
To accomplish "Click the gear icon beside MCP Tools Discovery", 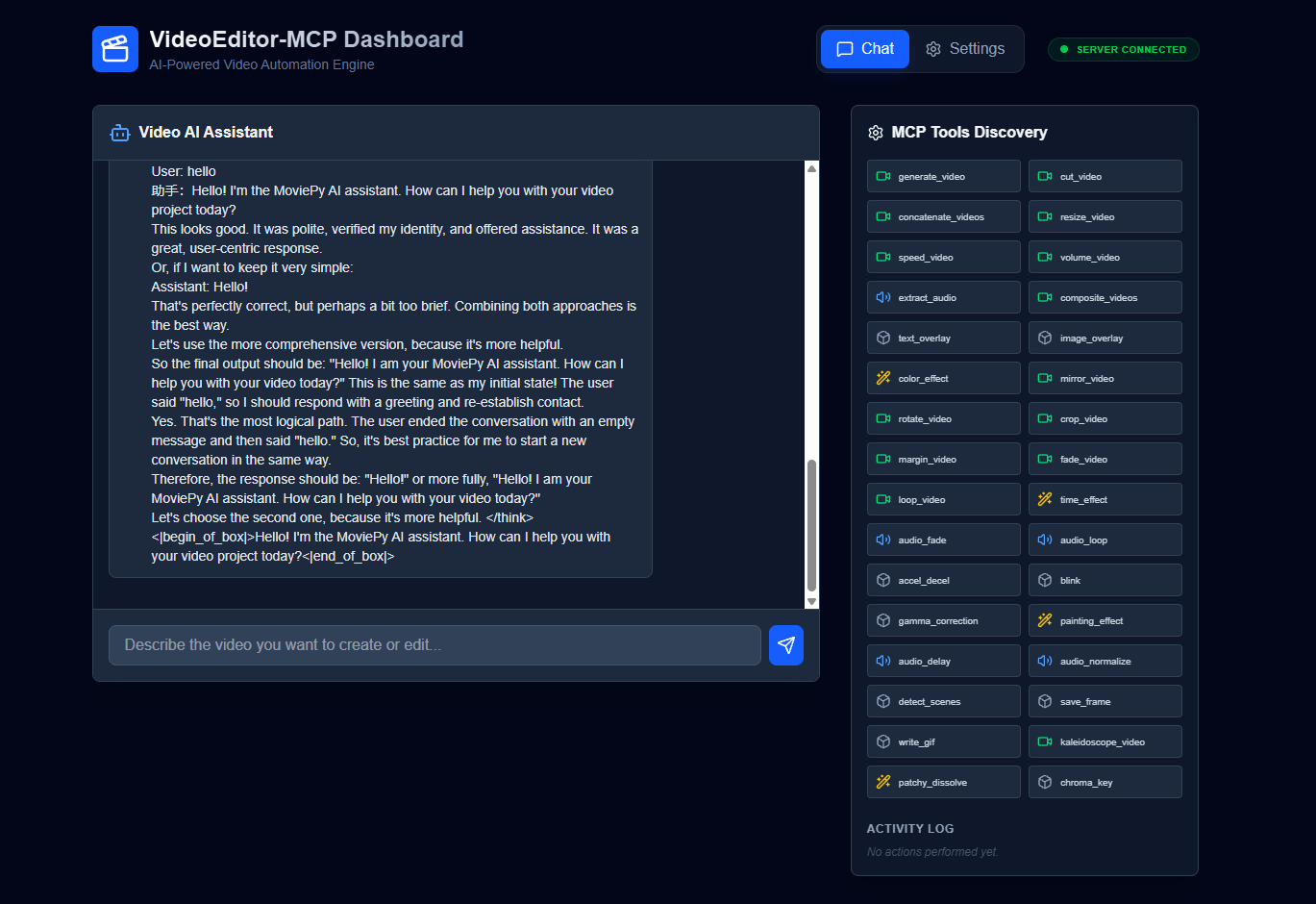I will pyautogui.click(x=876, y=133).
